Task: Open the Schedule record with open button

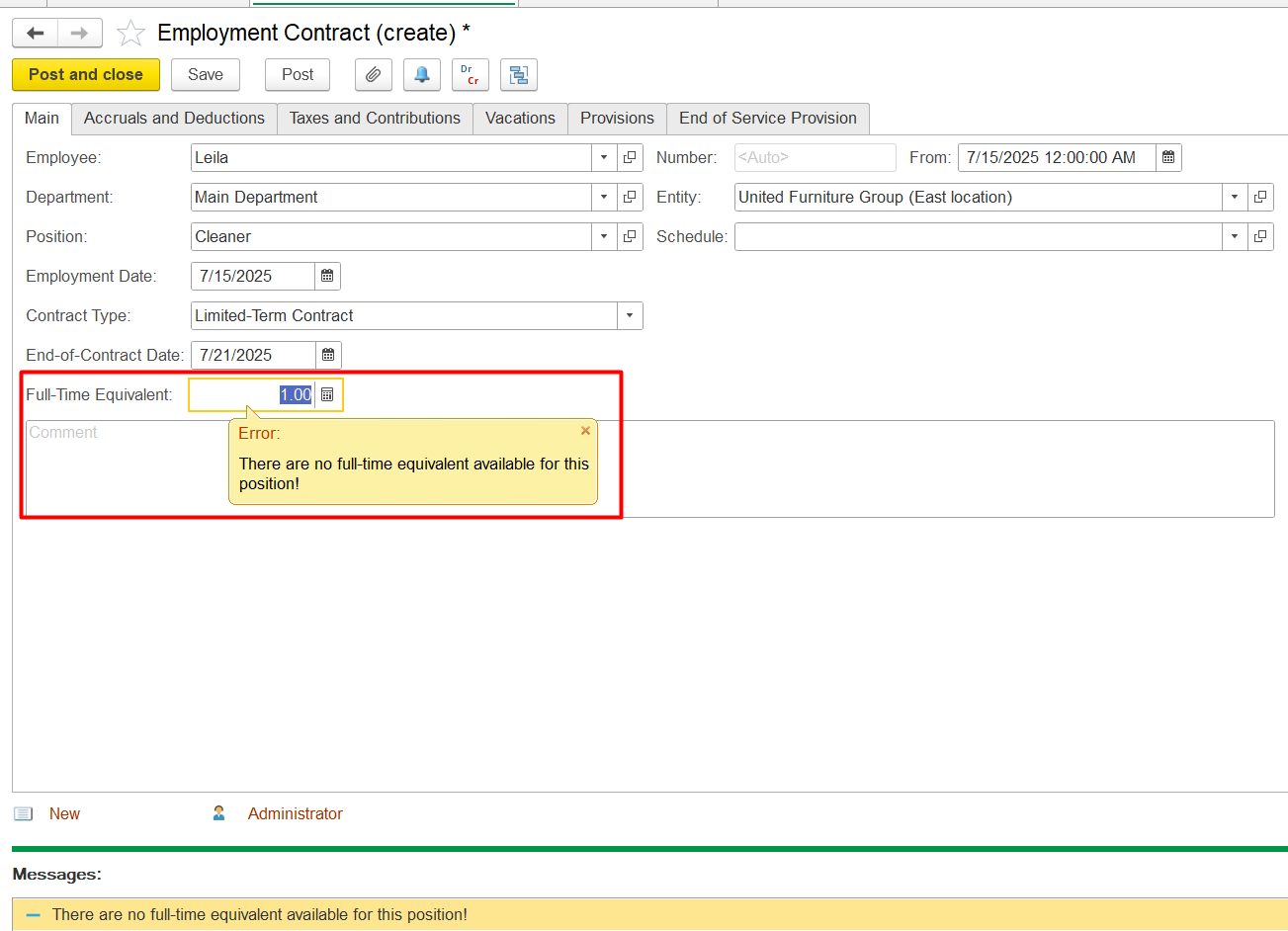Action: tap(1260, 236)
